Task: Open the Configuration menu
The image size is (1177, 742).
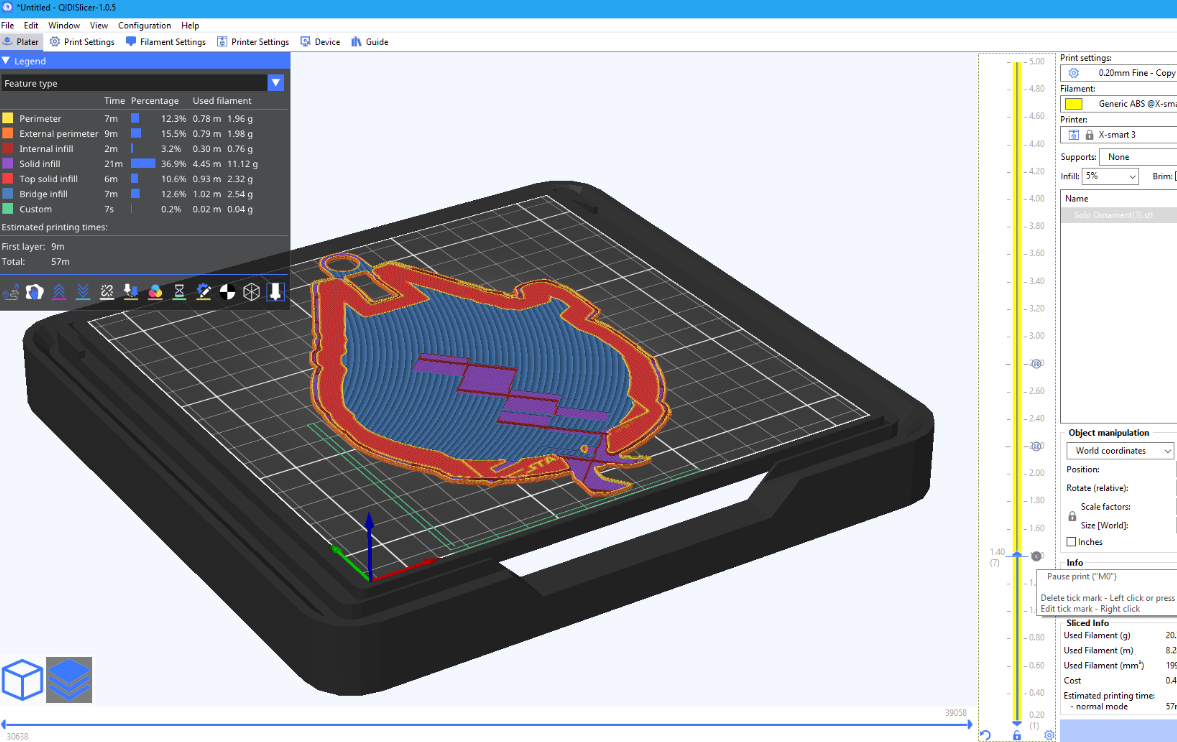Action: point(144,25)
